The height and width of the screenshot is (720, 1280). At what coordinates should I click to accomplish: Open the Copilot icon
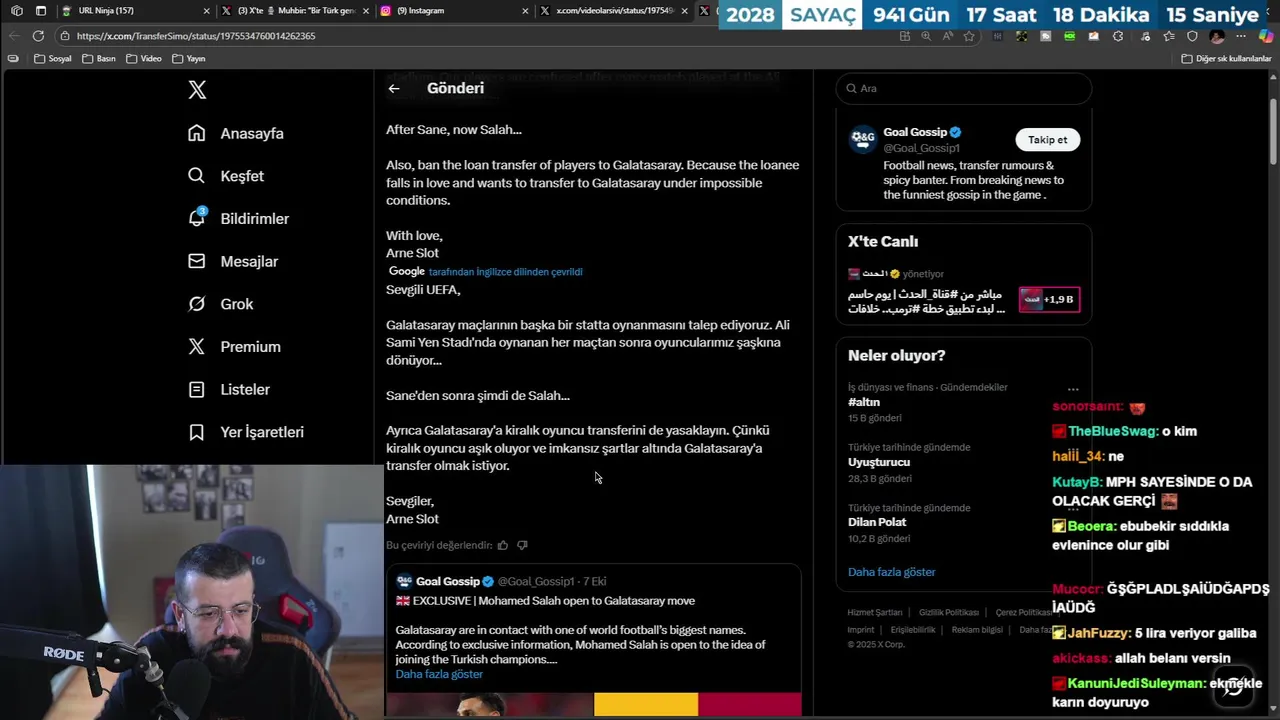(x=1266, y=36)
